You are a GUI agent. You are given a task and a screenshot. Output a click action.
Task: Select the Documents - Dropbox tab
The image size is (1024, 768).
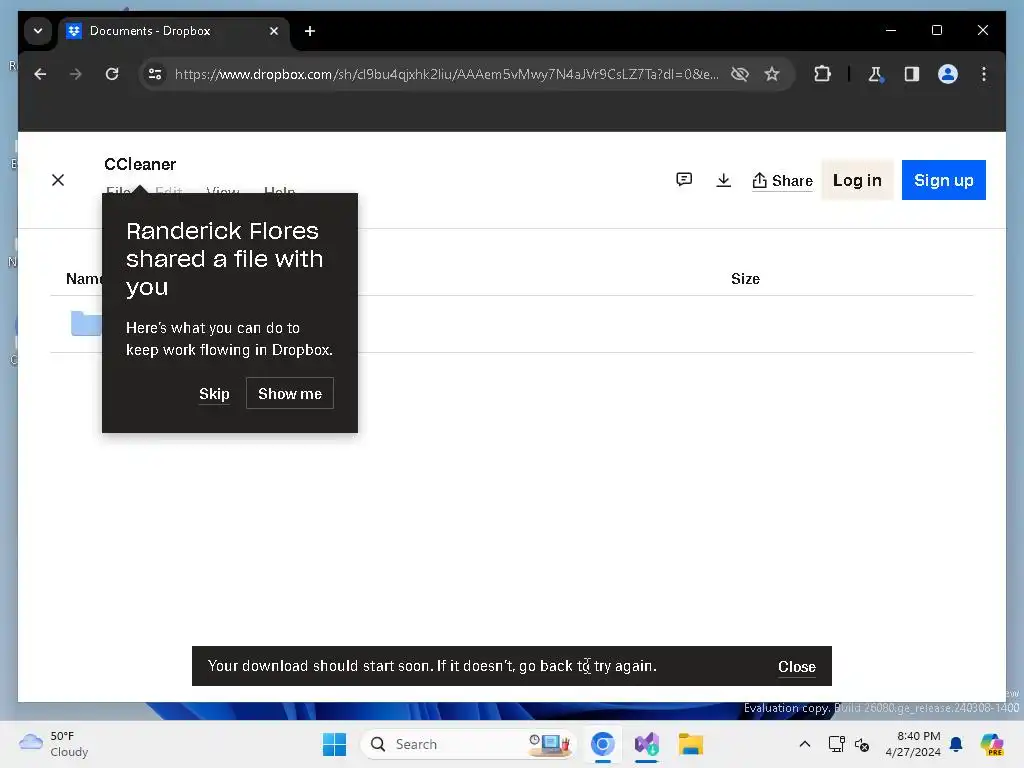coord(173,31)
